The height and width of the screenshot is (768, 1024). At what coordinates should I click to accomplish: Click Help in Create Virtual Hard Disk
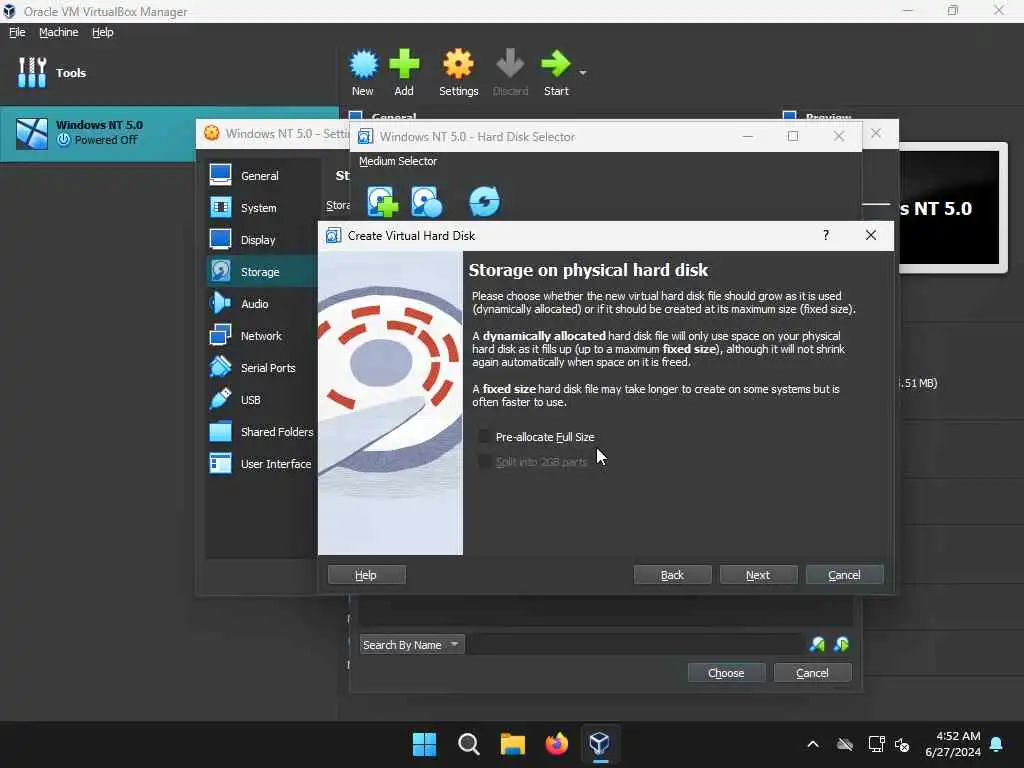(x=366, y=575)
